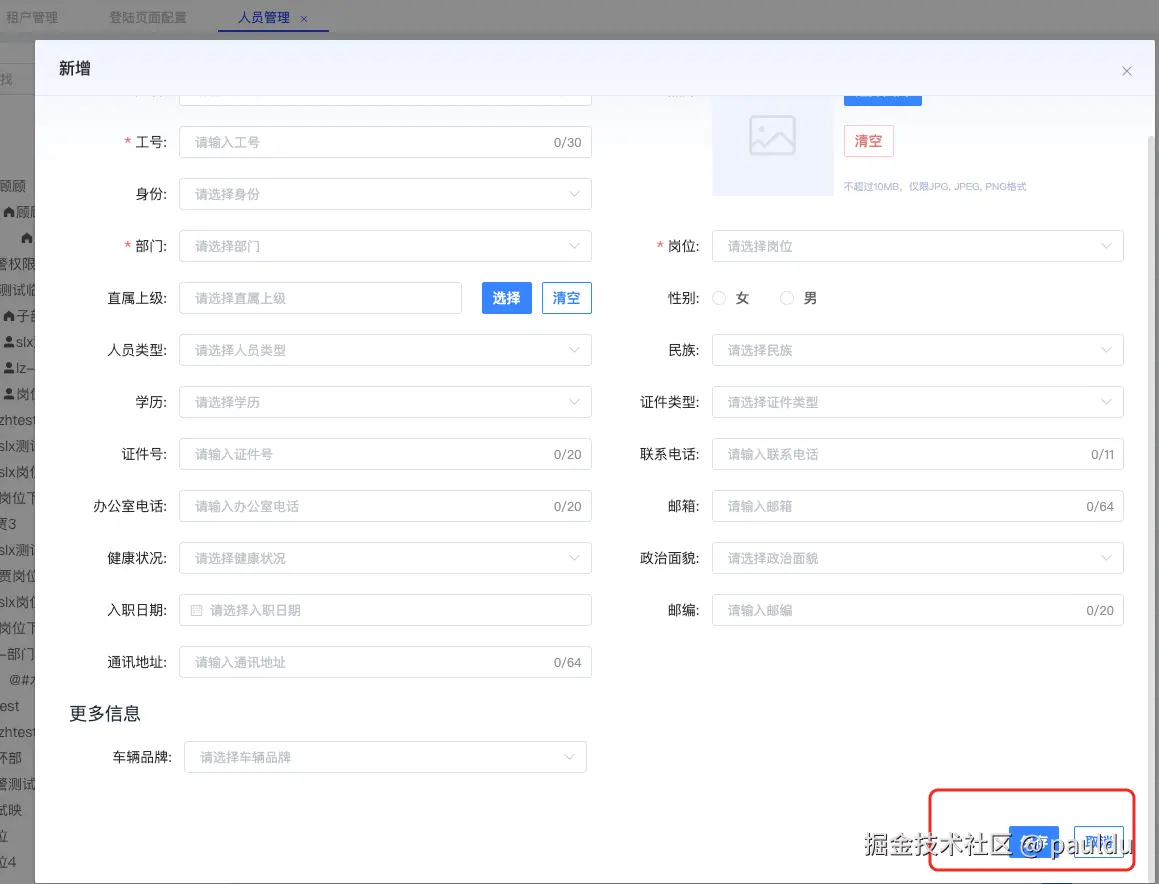Open the 车辆品牌 dropdown
1159x884 pixels.
click(385, 757)
